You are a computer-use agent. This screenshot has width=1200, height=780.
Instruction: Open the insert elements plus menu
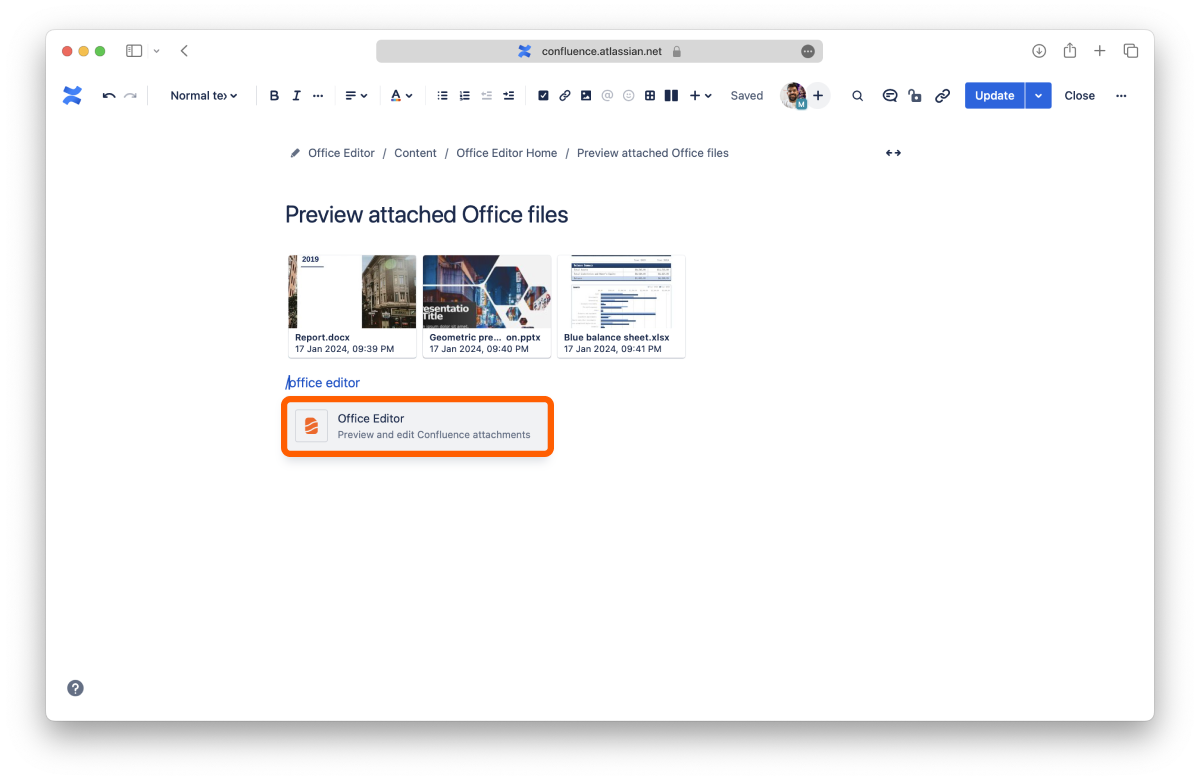pyautogui.click(x=701, y=96)
